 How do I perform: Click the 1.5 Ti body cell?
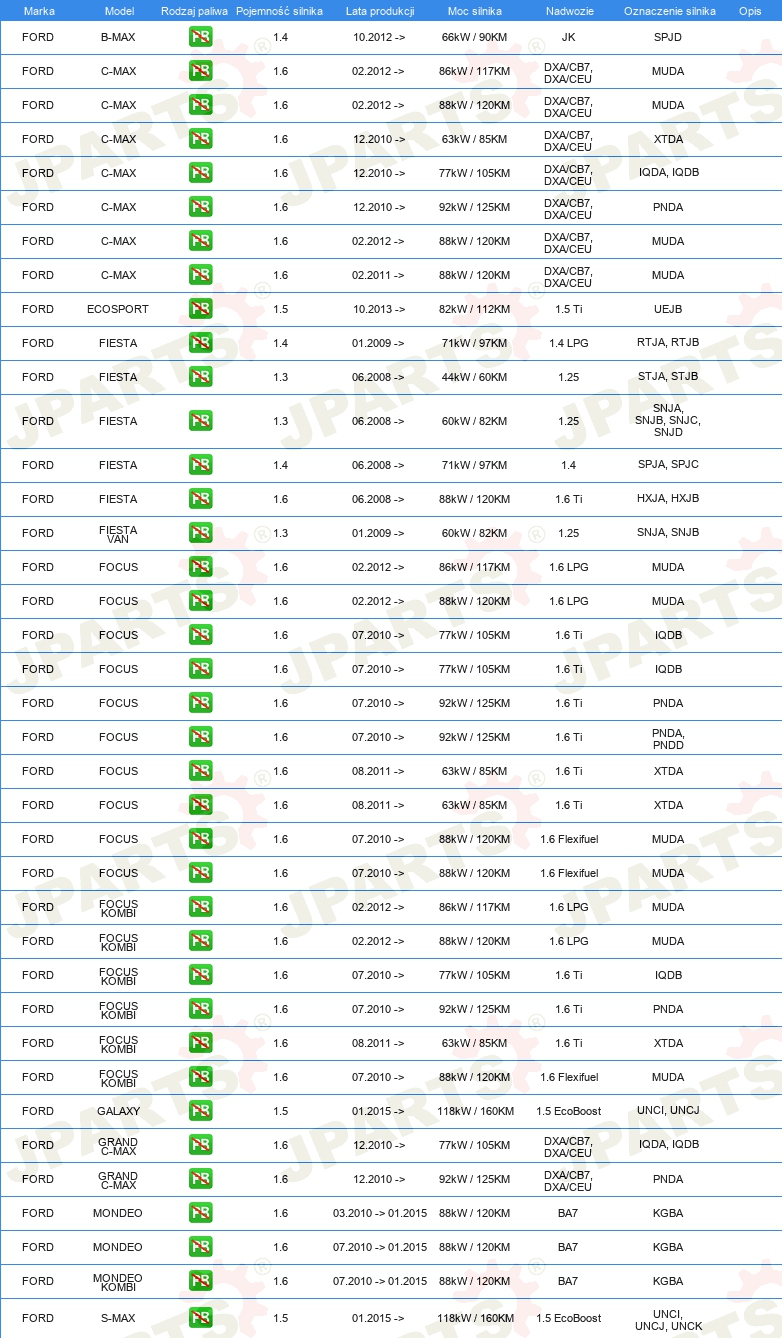click(568, 309)
